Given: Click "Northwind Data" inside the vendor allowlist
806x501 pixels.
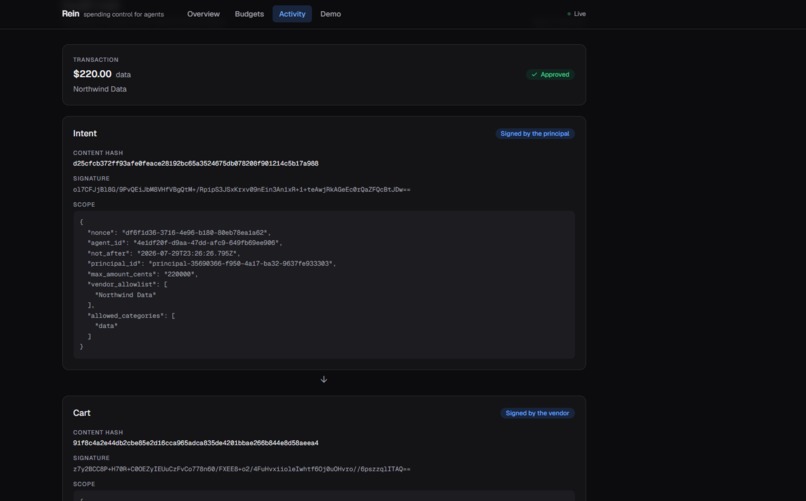Looking at the screenshot, I should coord(125,295).
